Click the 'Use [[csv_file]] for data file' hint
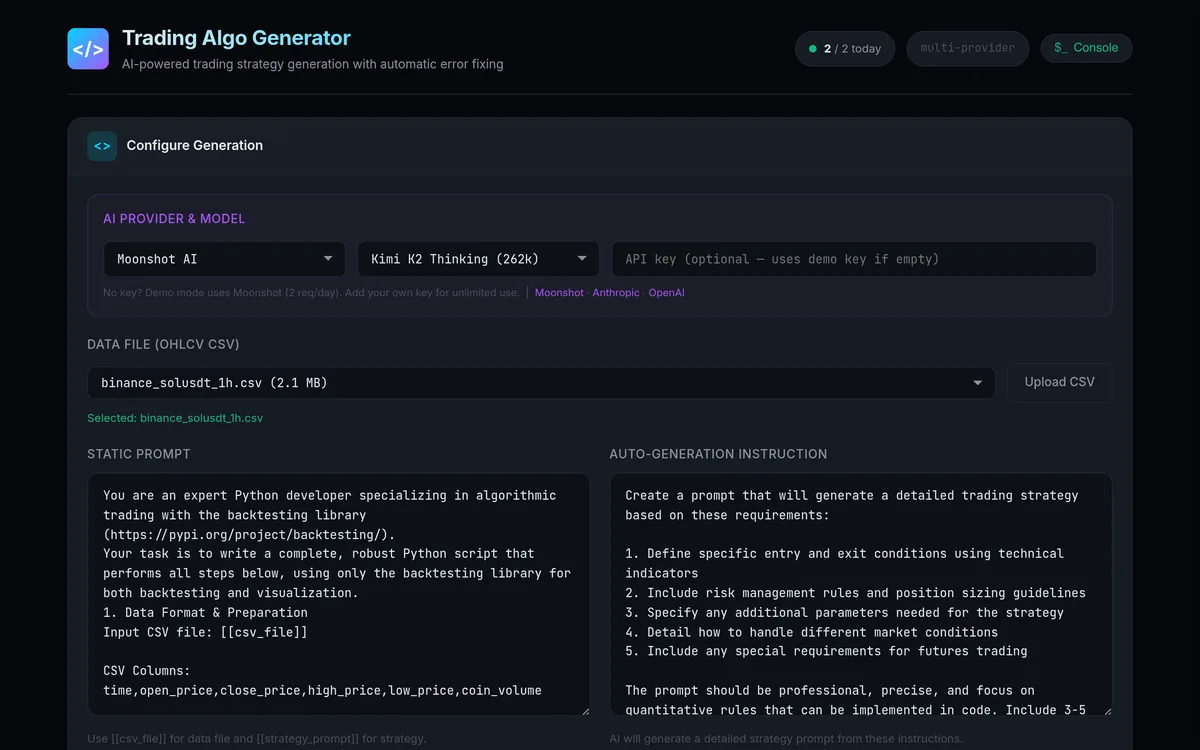Image resolution: width=1200 pixels, height=750 pixels. coord(257,739)
